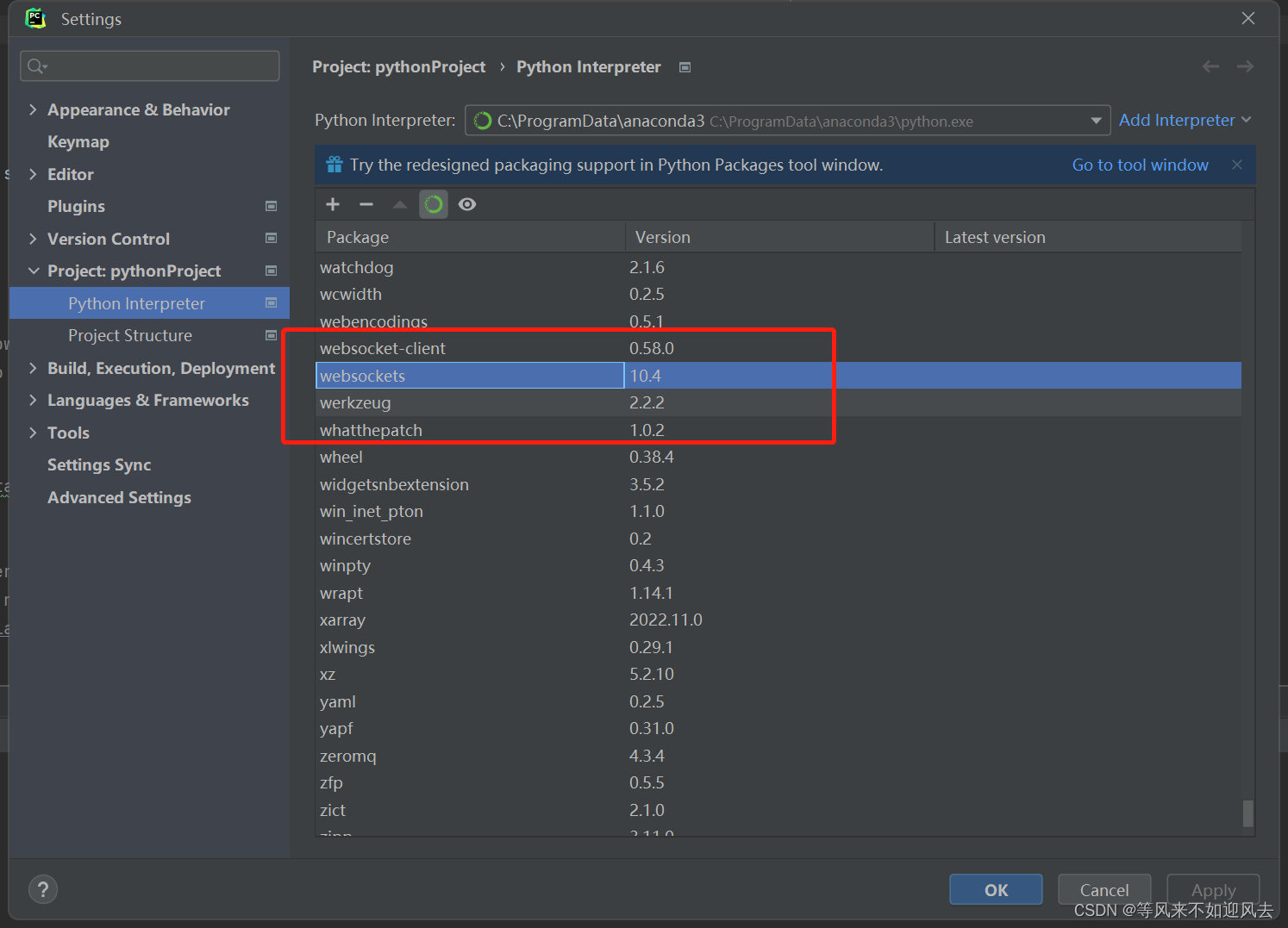Click the search magnifier icon
1288x928 pixels.
coord(37,66)
